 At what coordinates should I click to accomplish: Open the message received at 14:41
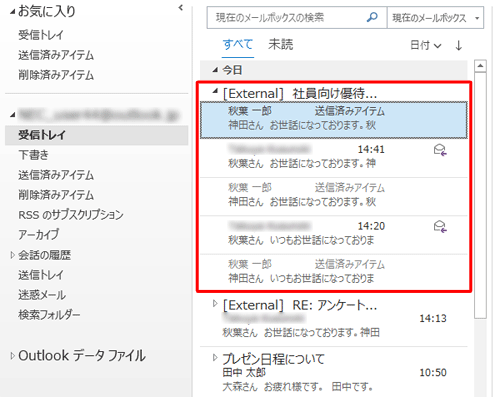[x=334, y=158]
